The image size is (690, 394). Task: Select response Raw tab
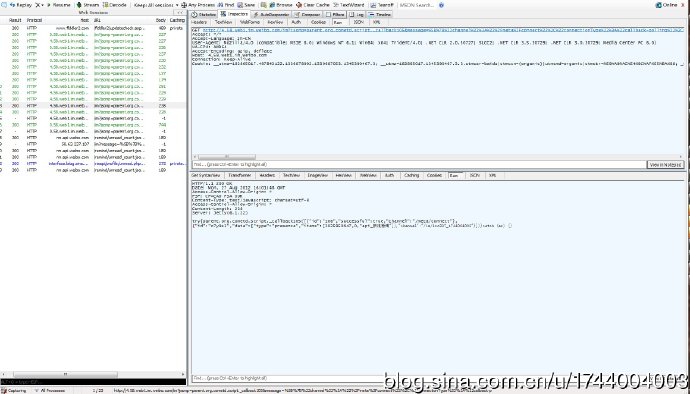point(455,175)
